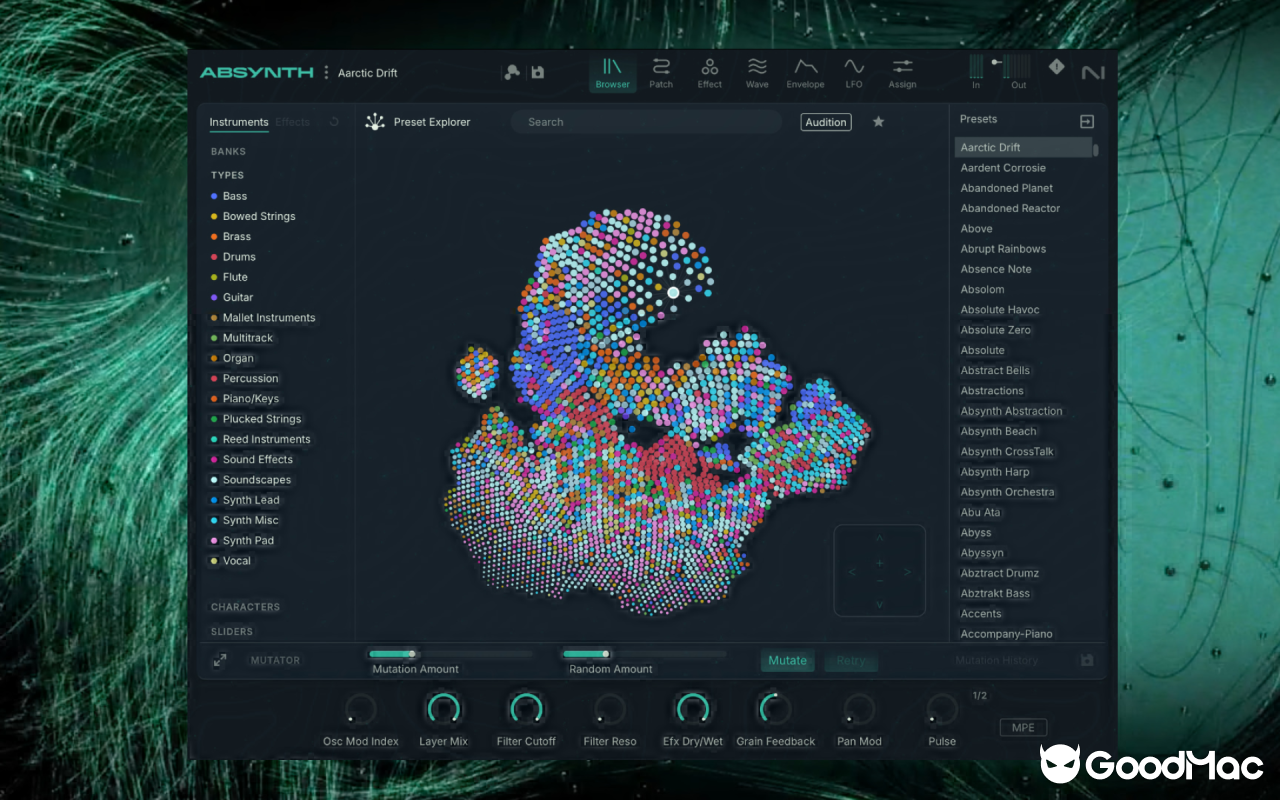Collapse the Characters section
This screenshot has width=1280, height=800.
pyautogui.click(x=246, y=606)
